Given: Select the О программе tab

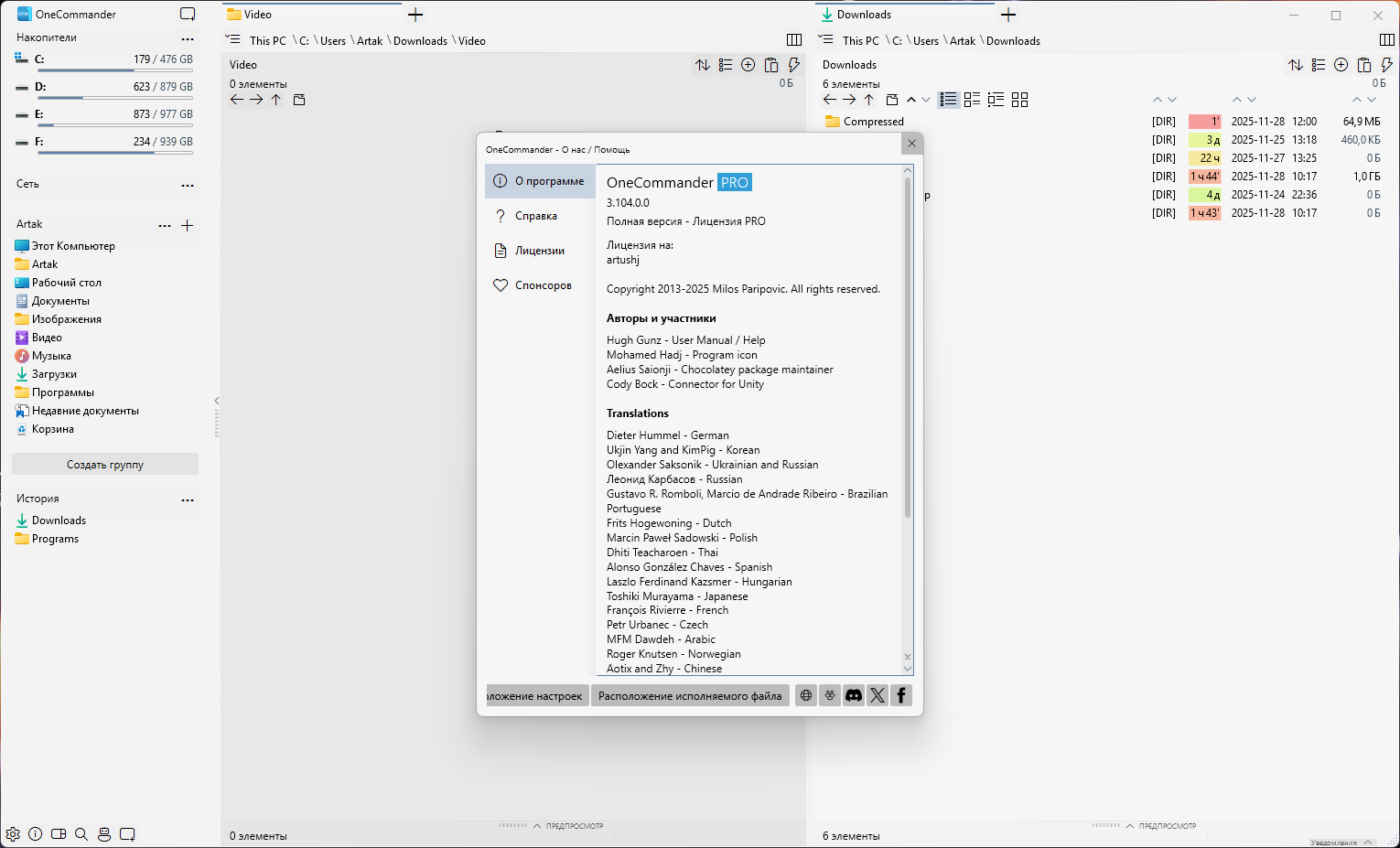Looking at the screenshot, I should [x=540, y=181].
